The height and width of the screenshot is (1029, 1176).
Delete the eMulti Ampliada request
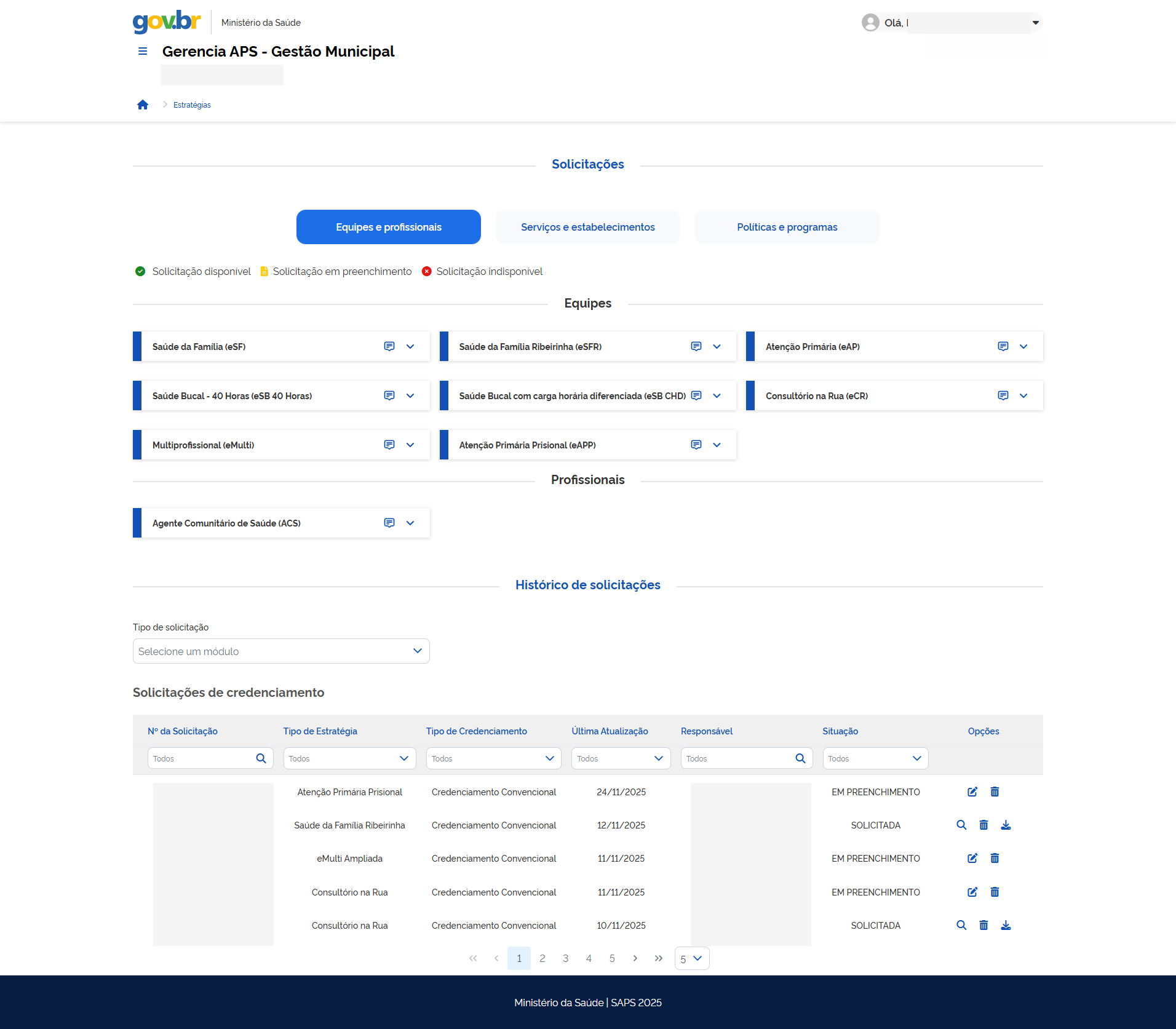click(995, 859)
